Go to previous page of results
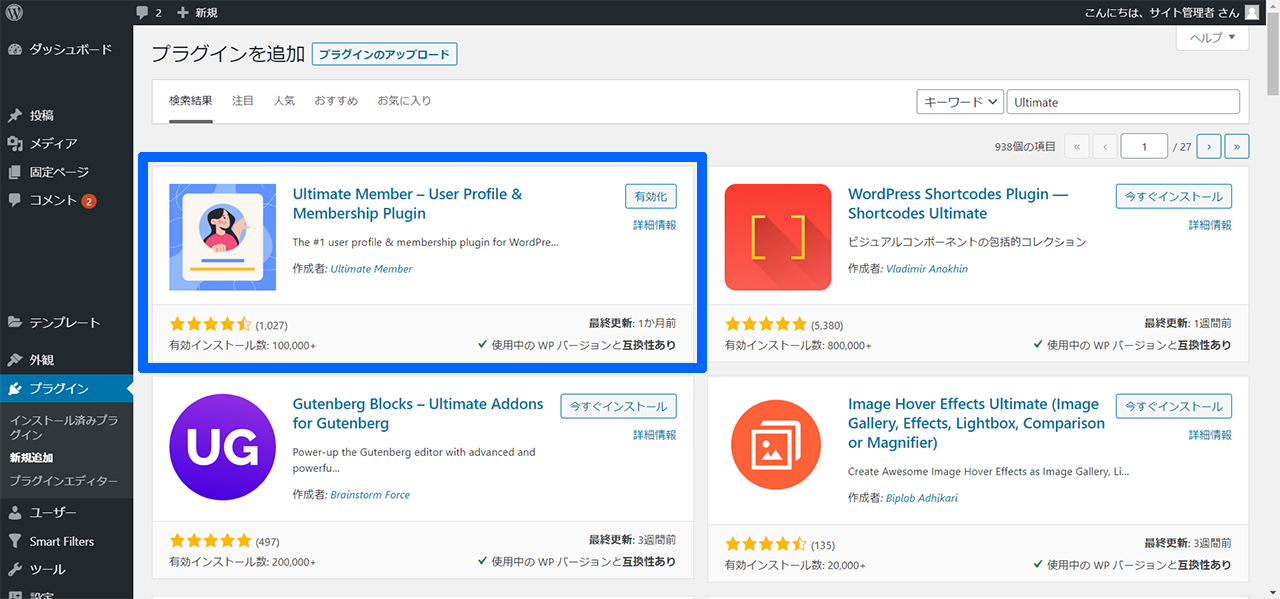Screen dimensions: 1280x599 [1105, 146]
